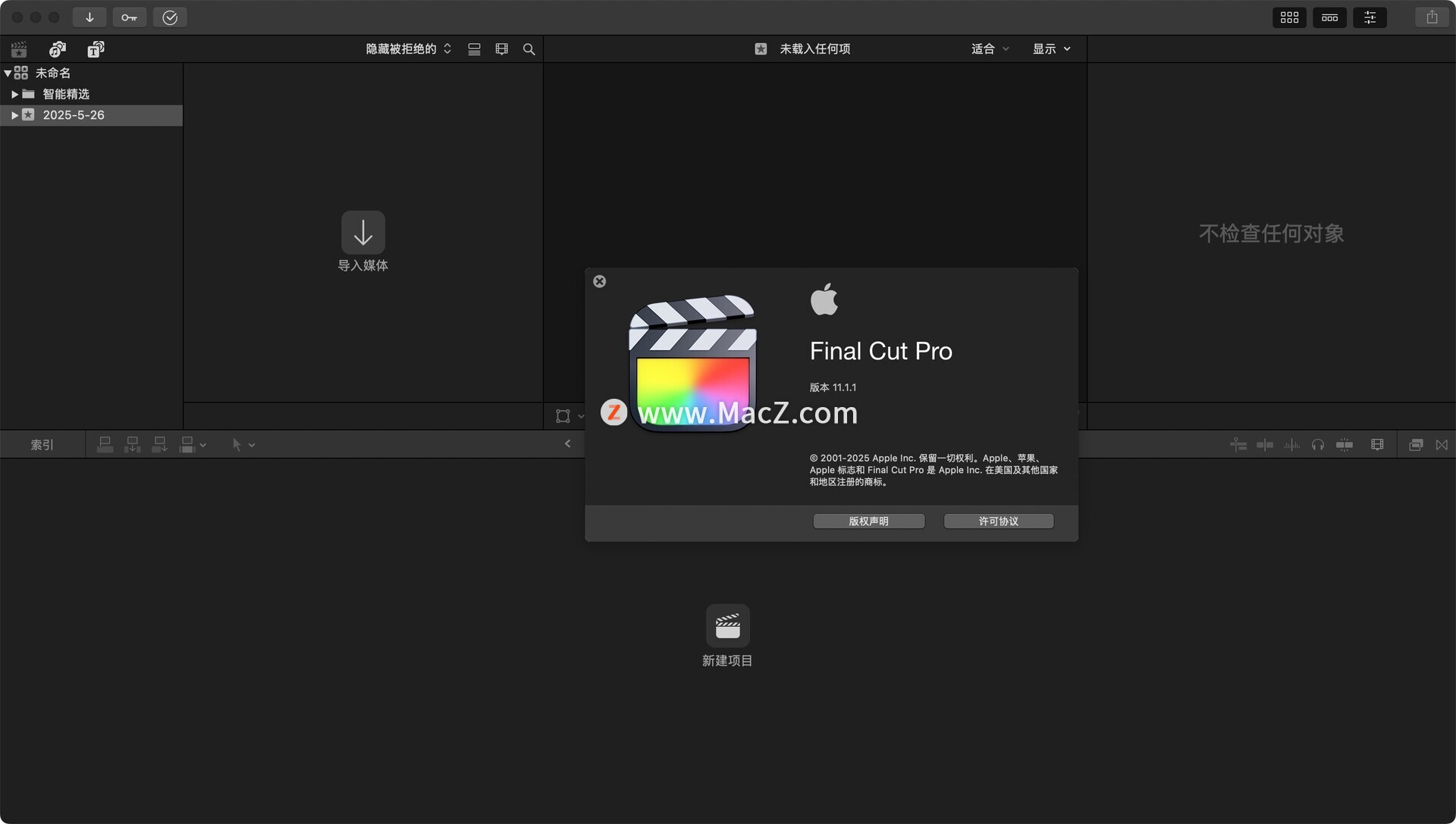Image resolution: width=1456 pixels, height=824 pixels.
Task: Expand the 智能精选 folder
Action: coord(14,94)
